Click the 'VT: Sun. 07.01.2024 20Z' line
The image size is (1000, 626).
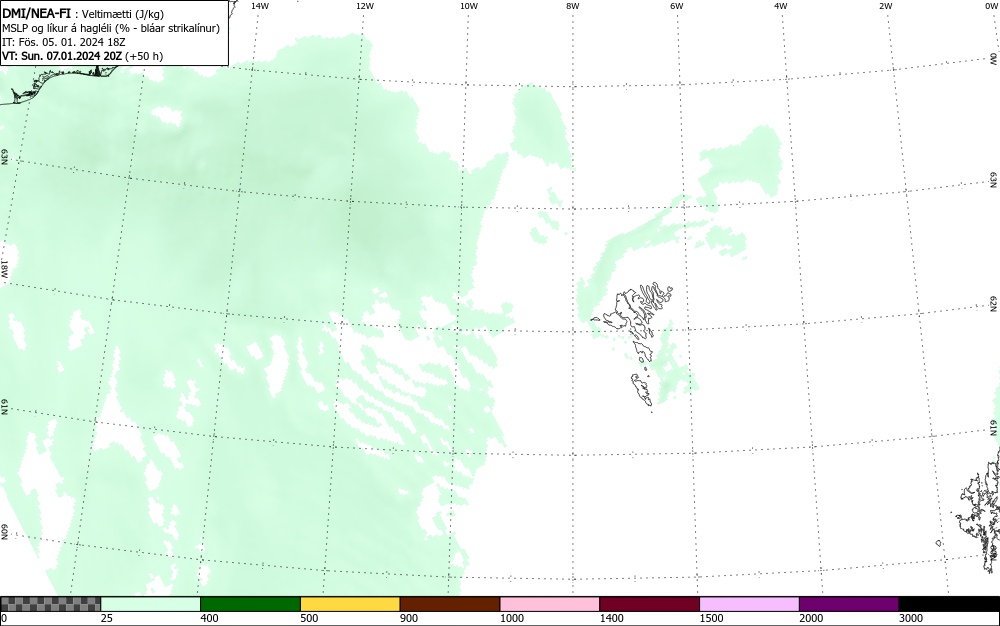pos(62,56)
